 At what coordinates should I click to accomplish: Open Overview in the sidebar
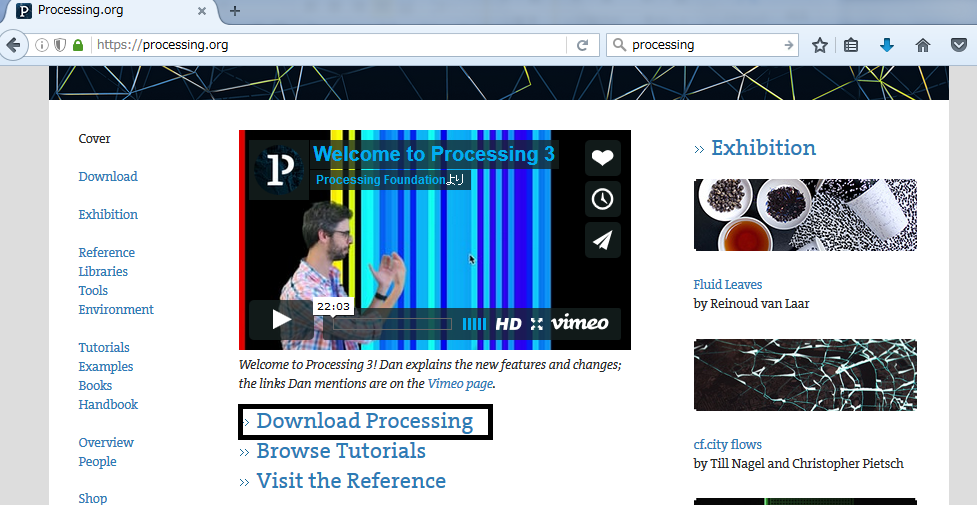click(106, 442)
